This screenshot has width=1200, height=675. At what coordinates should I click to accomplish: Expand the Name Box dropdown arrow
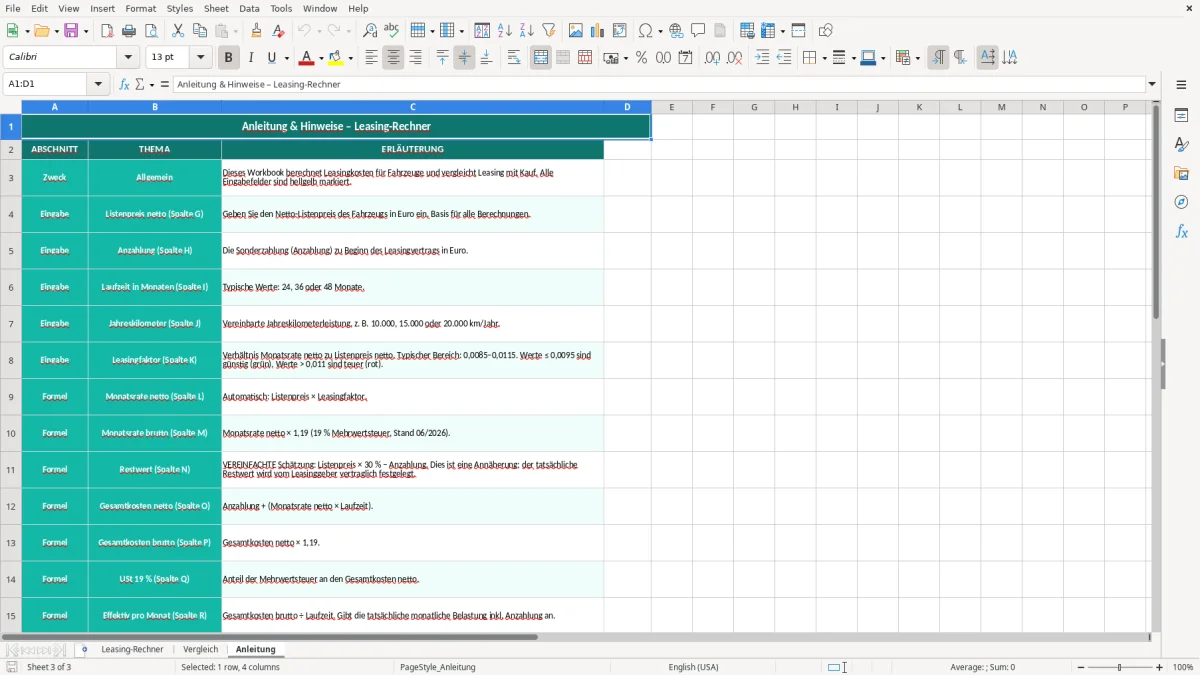pos(98,84)
